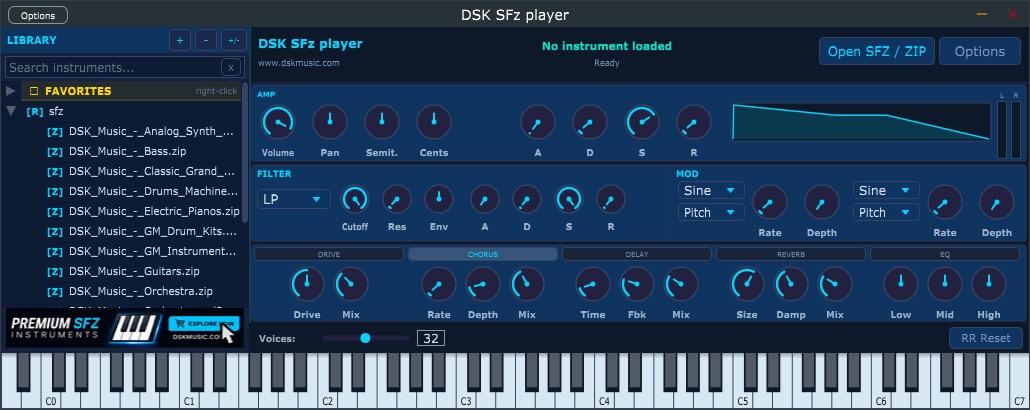This screenshot has height=410, width=1030.
Task: Select DSK_Music_-_Guitars.zip in library
Action: coord(134,271)
